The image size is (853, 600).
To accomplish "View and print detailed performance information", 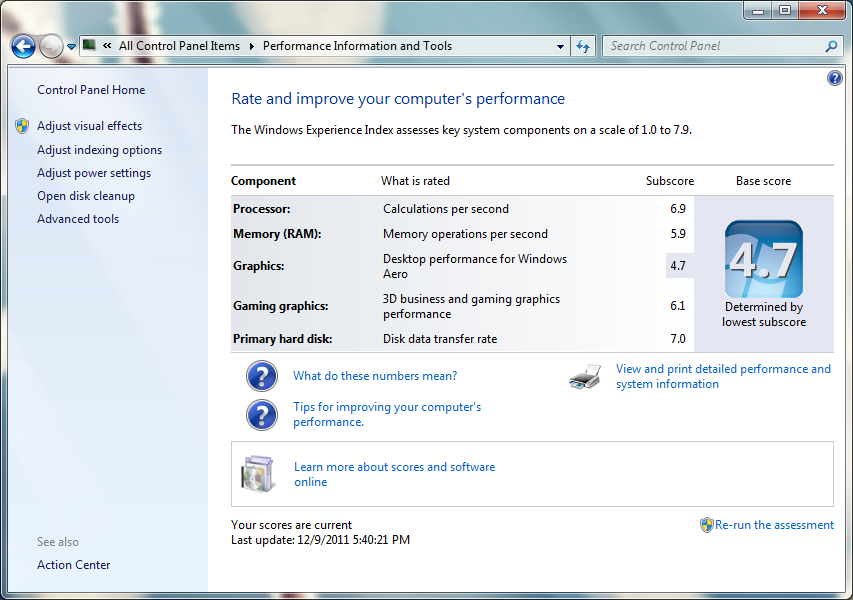I will (x=723, y=376).
